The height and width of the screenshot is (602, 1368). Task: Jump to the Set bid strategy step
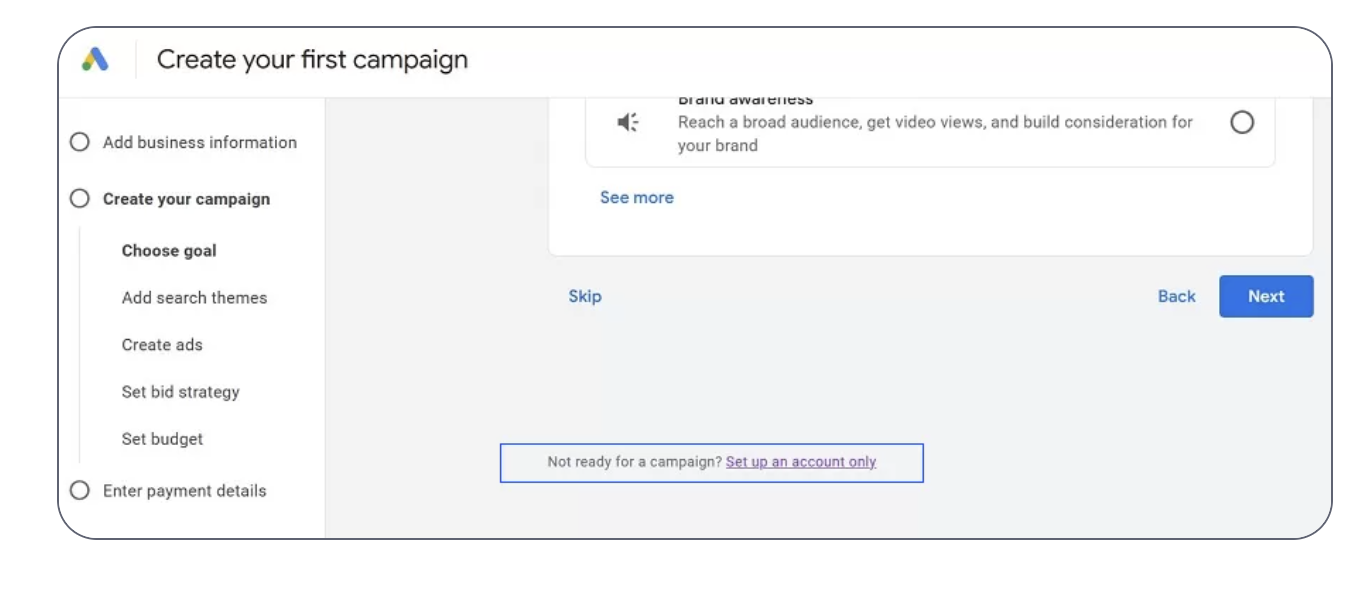point(180,392)
